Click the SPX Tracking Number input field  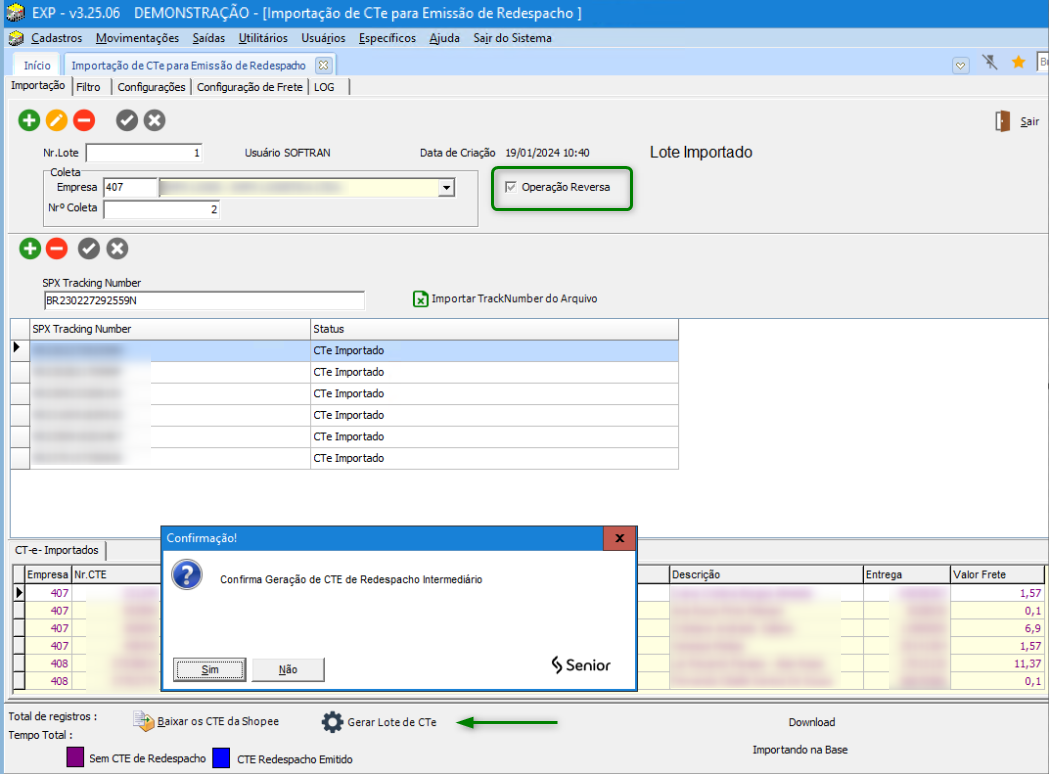(x=204, y=300)
